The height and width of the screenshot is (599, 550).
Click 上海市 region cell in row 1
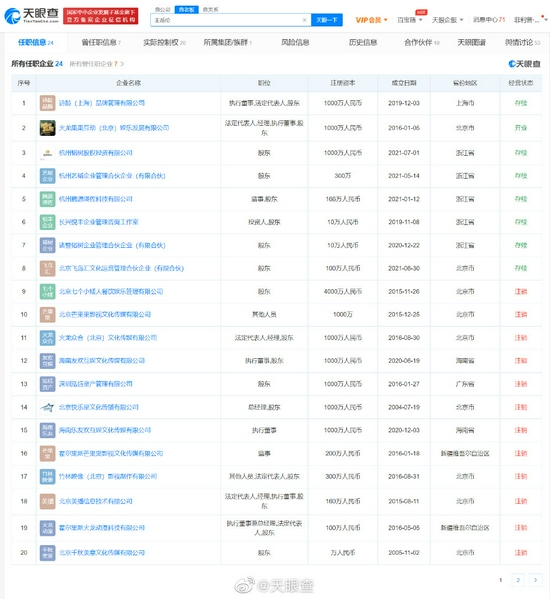click(x=465, y=103)
